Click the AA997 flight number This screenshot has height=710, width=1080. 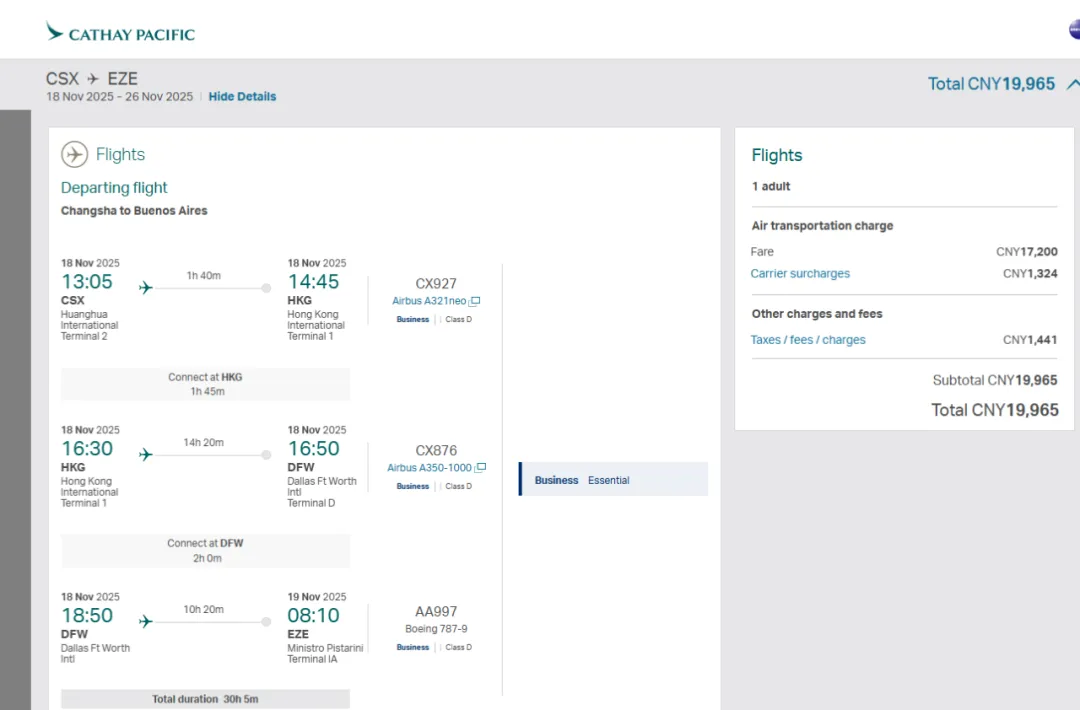[436, 612]
